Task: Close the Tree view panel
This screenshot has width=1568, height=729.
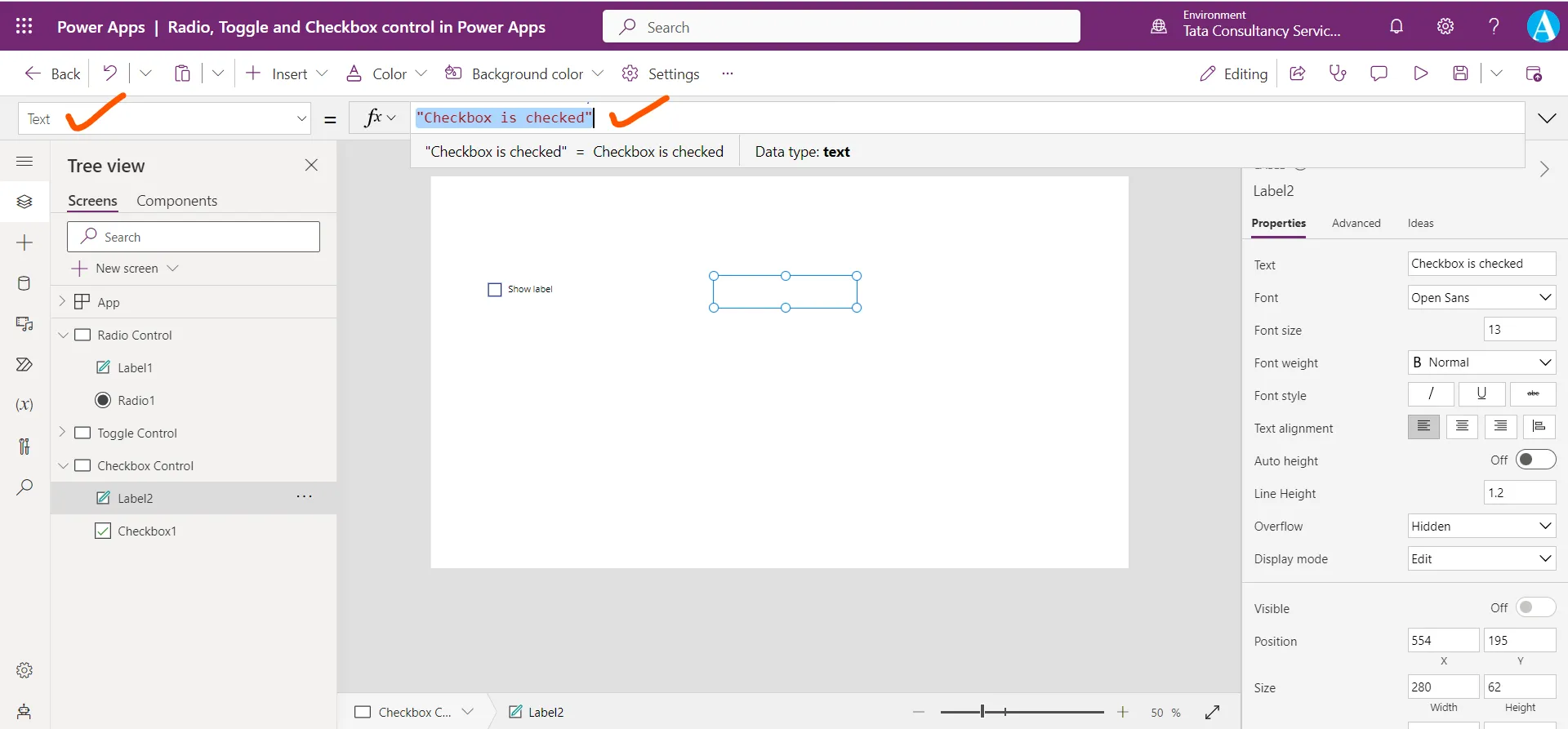Action: [311, 165]
